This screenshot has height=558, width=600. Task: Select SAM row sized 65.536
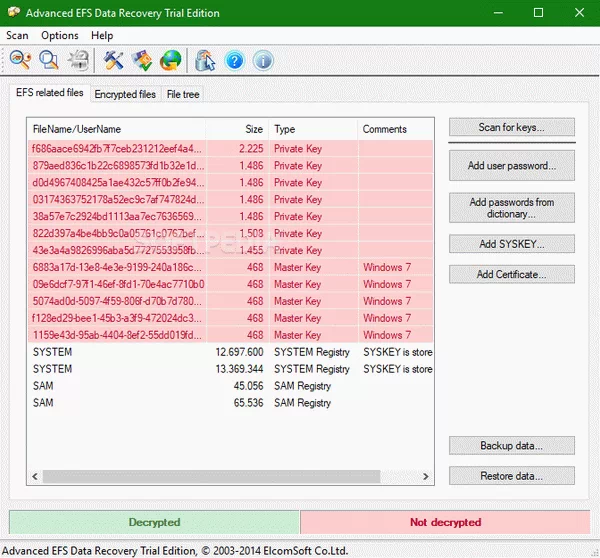click(230, 403)
